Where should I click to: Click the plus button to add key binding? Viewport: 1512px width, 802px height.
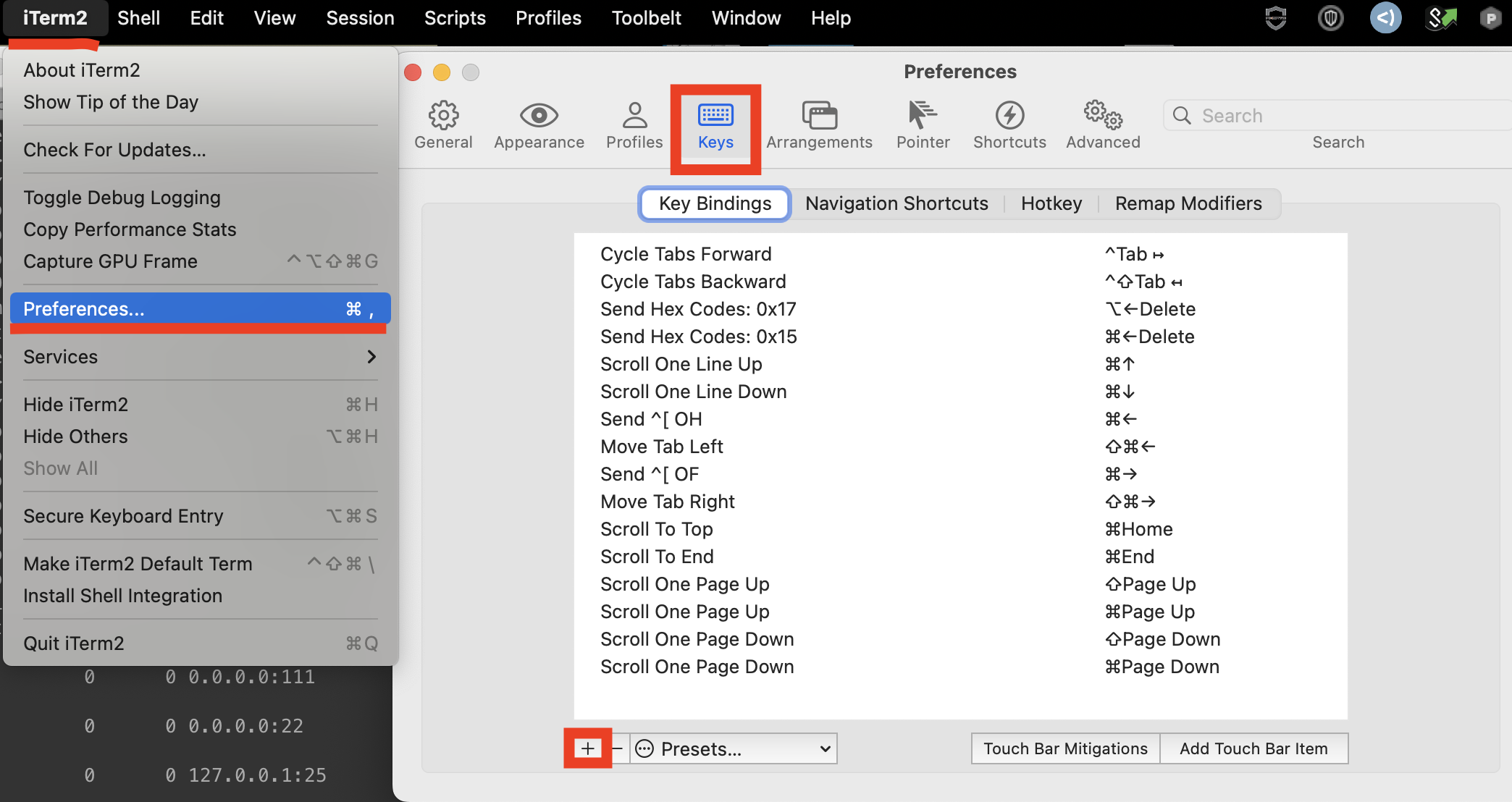(x=588, y=748)
